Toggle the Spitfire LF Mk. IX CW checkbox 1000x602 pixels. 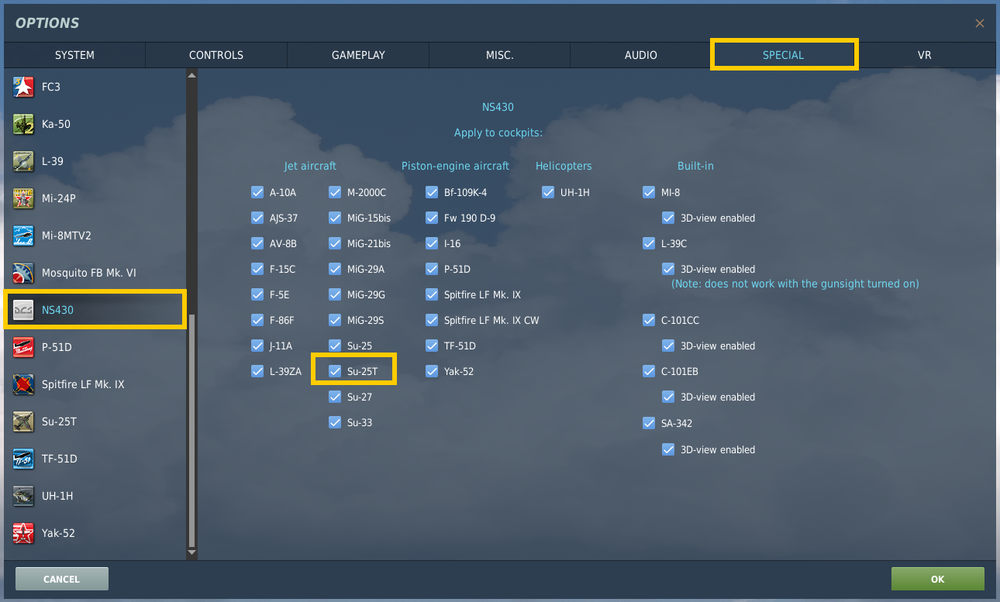432,319
